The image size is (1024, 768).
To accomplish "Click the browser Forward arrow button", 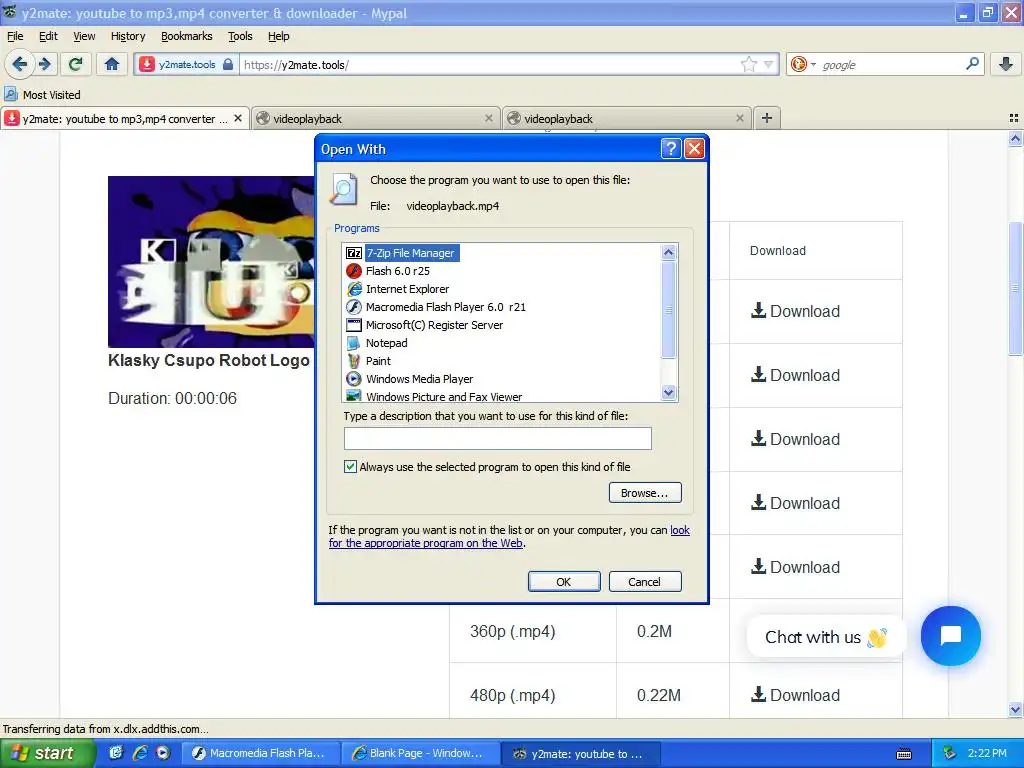I will (44, 64).
